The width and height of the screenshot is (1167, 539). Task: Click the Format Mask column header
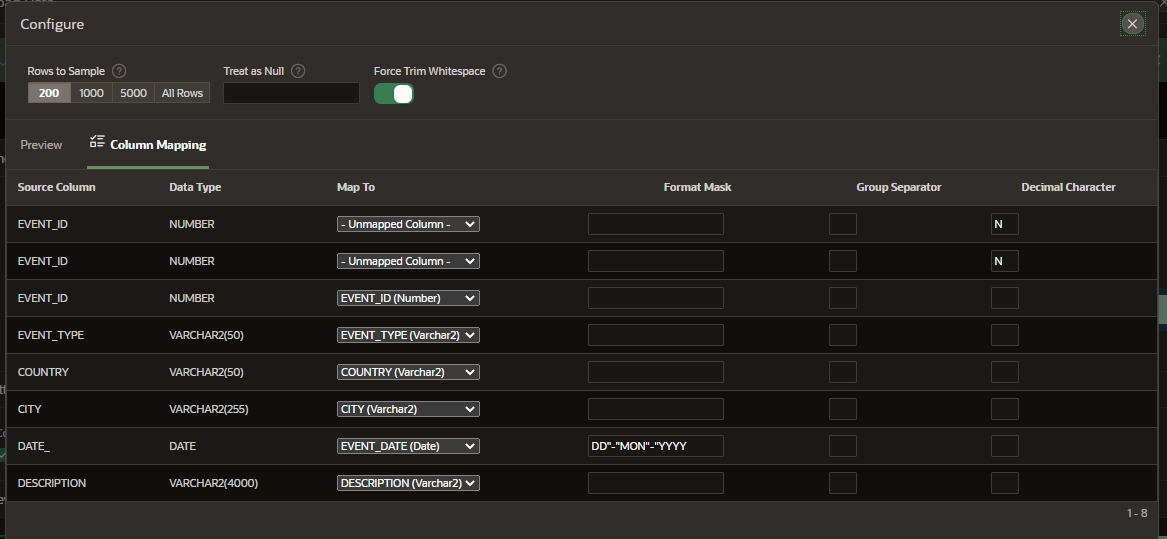click(697, 188)
